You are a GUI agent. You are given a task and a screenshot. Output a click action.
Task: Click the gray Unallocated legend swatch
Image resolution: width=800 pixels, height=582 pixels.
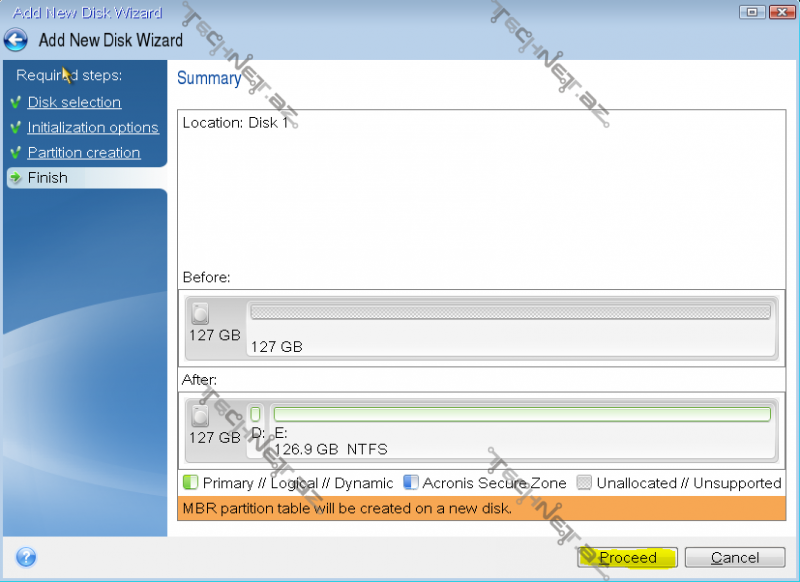[x=584, y=483]
